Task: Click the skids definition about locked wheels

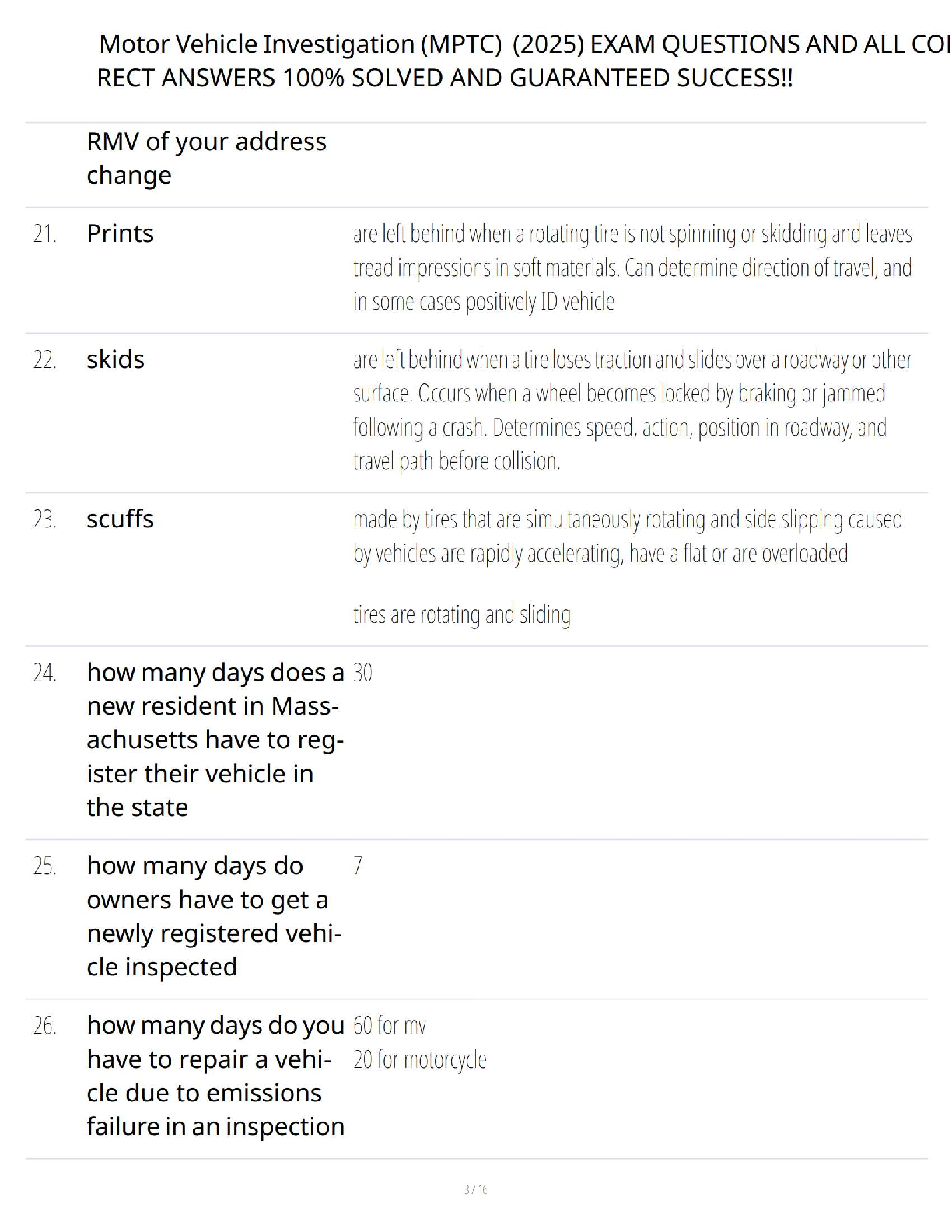Action: pos(632,410)
